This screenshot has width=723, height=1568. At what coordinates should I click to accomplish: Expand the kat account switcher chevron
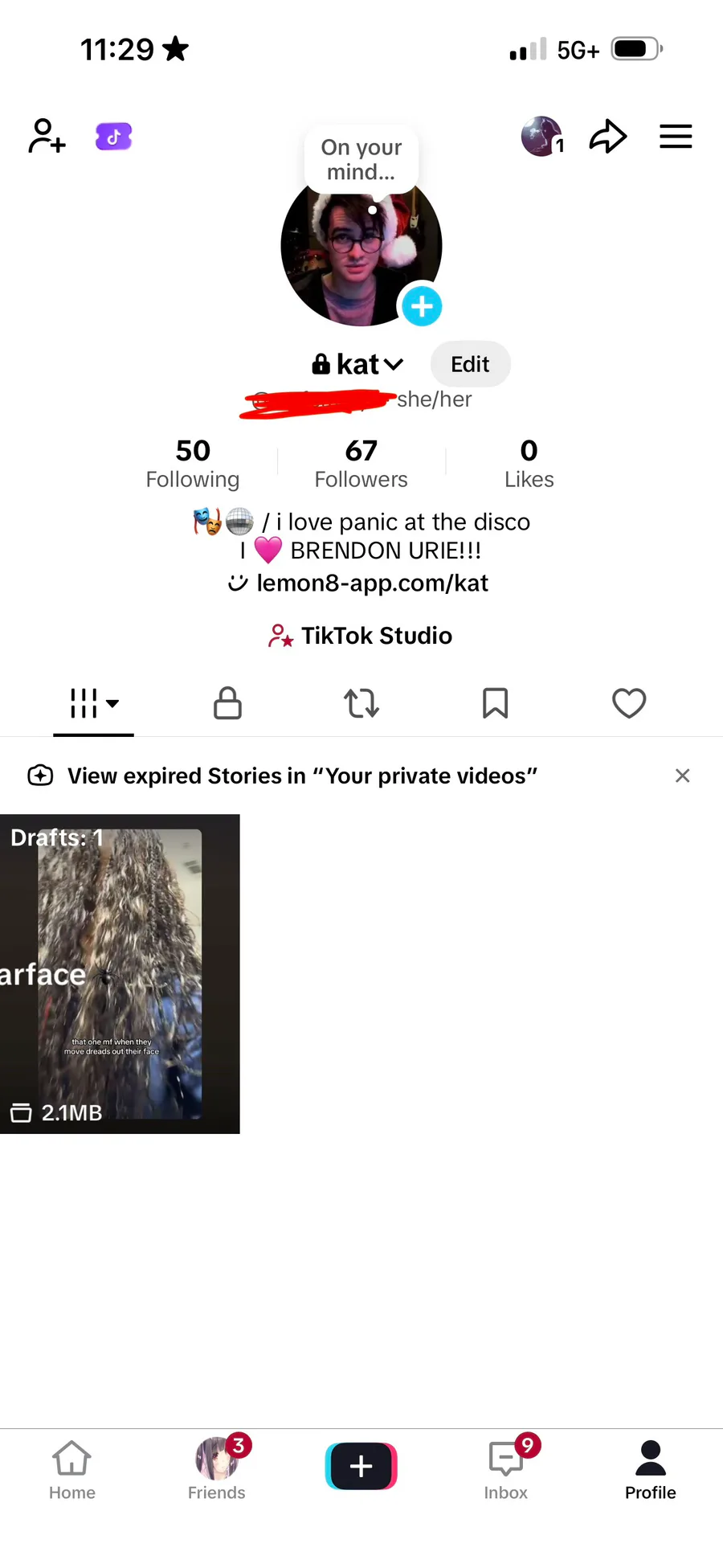point(394,364)
